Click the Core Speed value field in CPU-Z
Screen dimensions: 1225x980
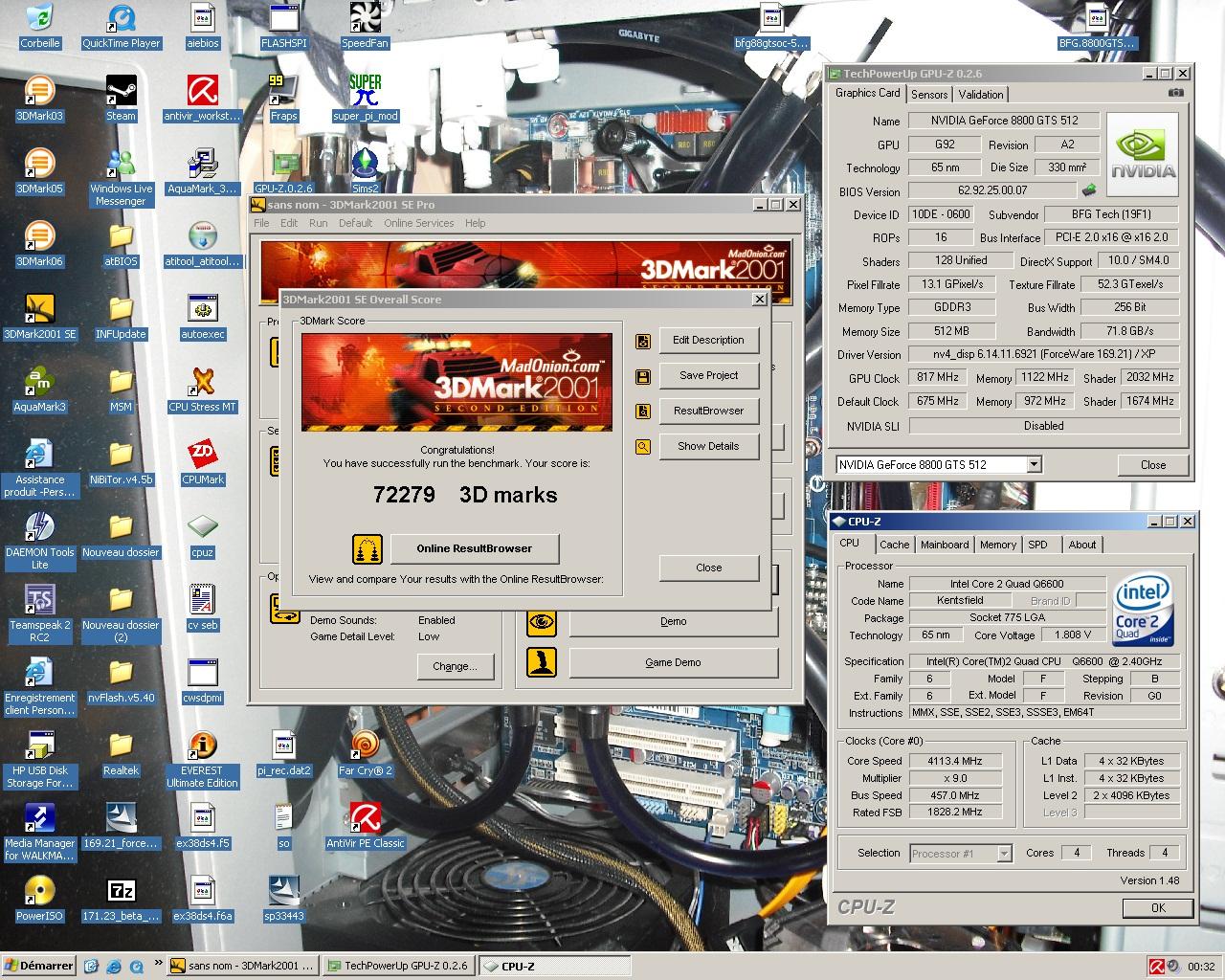(955, 762)
